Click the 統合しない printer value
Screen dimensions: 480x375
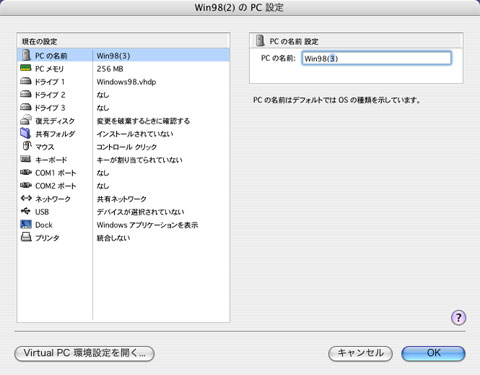click(x=113, y=238)
